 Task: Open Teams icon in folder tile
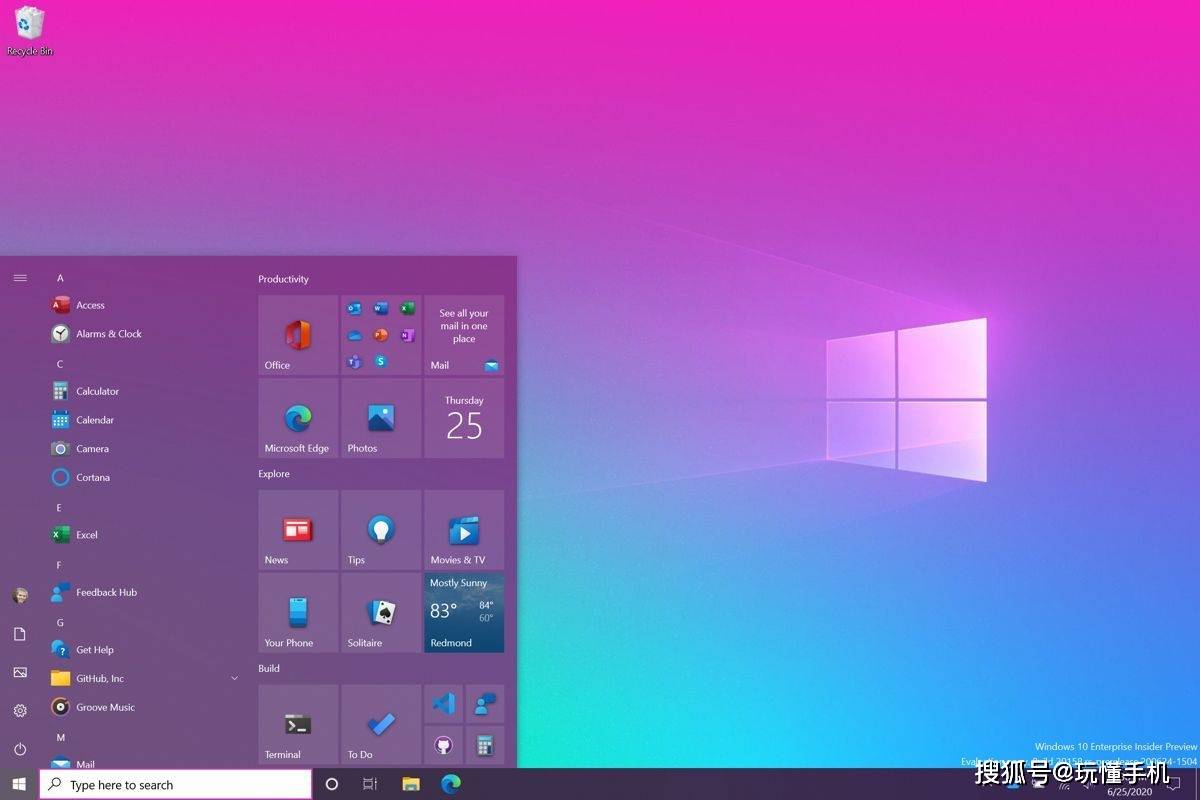coord(354,361)
